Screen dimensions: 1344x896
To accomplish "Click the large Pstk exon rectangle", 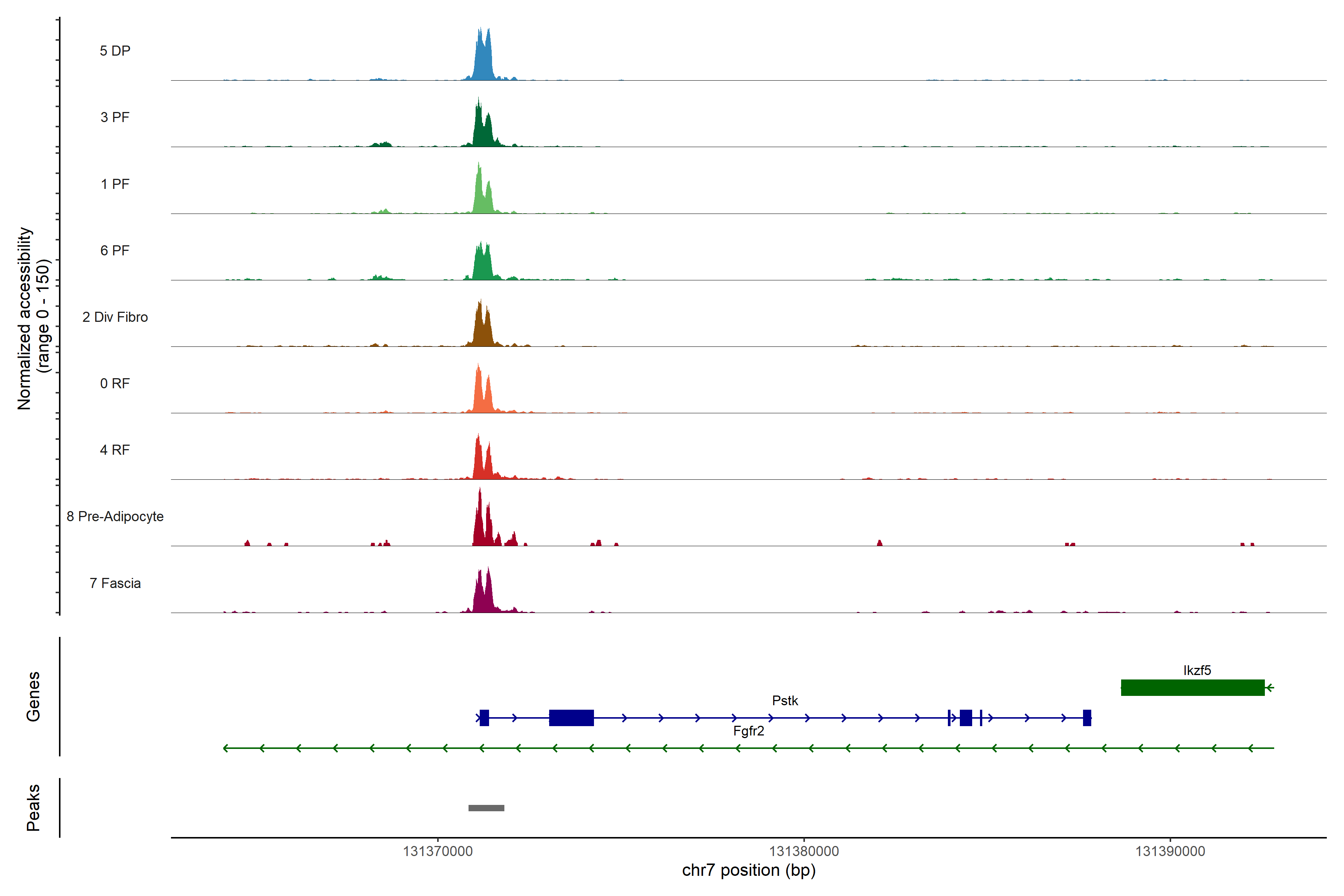I will [x=572, y=718].
